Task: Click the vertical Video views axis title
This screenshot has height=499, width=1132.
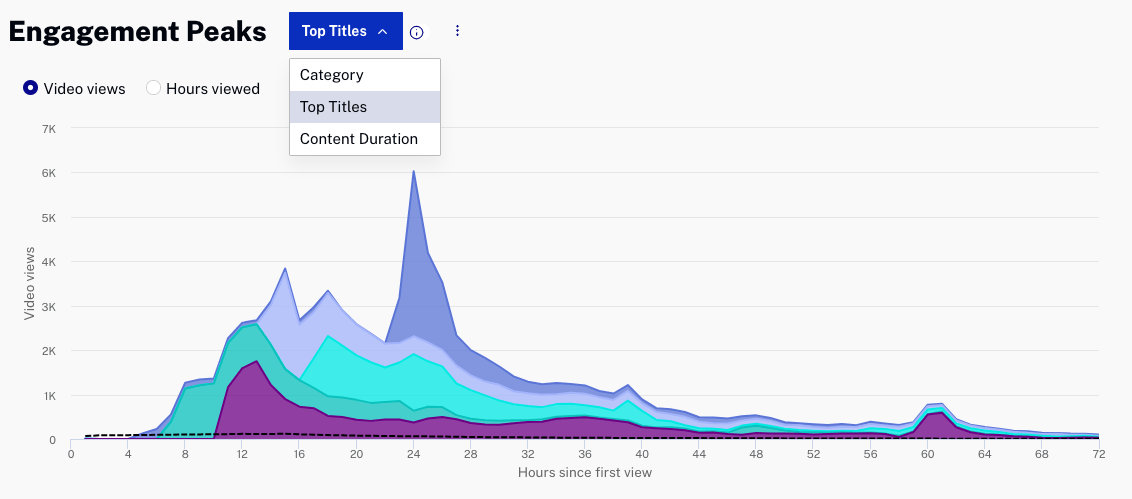Action: point(30,283)
